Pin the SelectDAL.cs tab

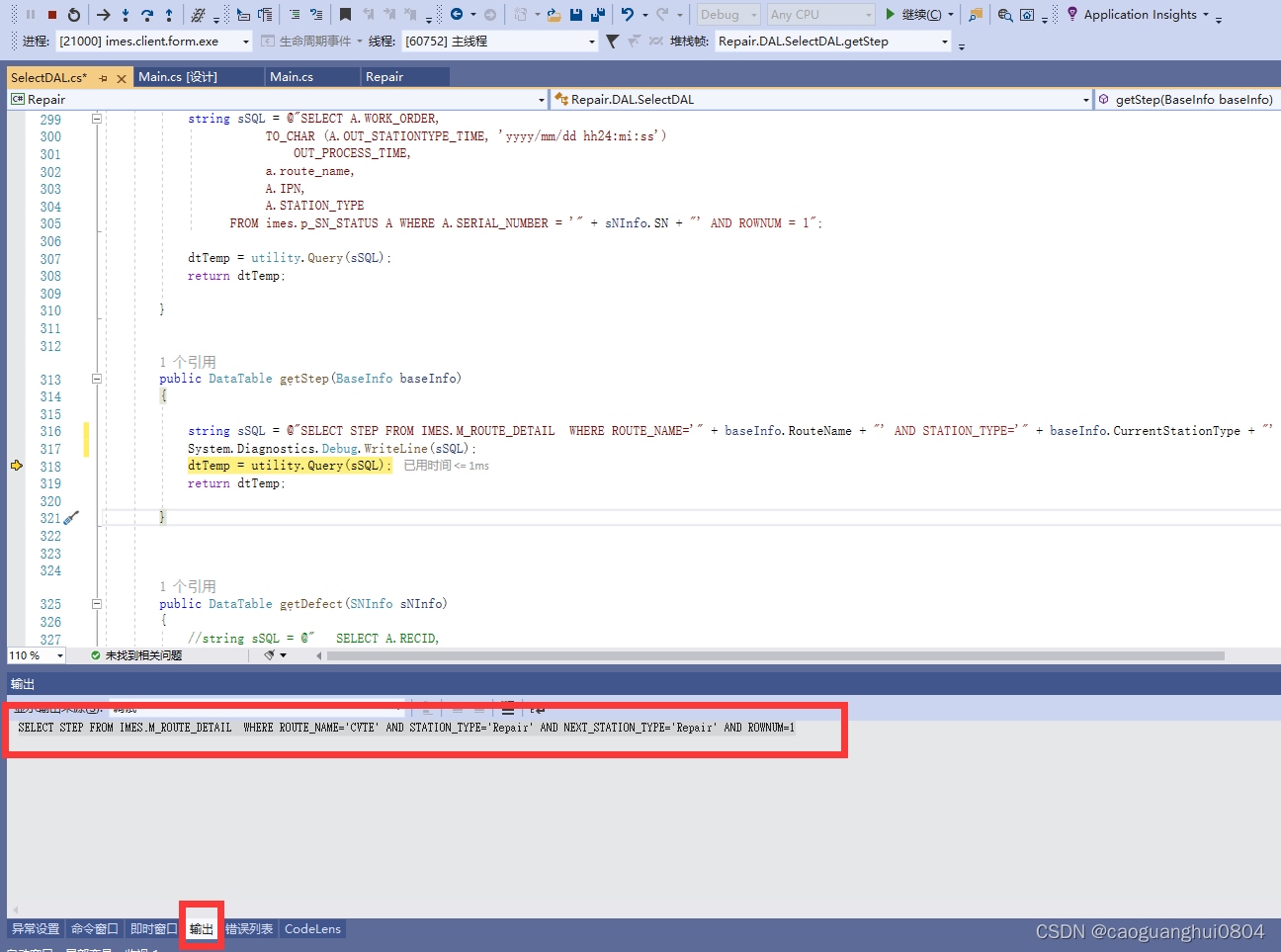104,78
